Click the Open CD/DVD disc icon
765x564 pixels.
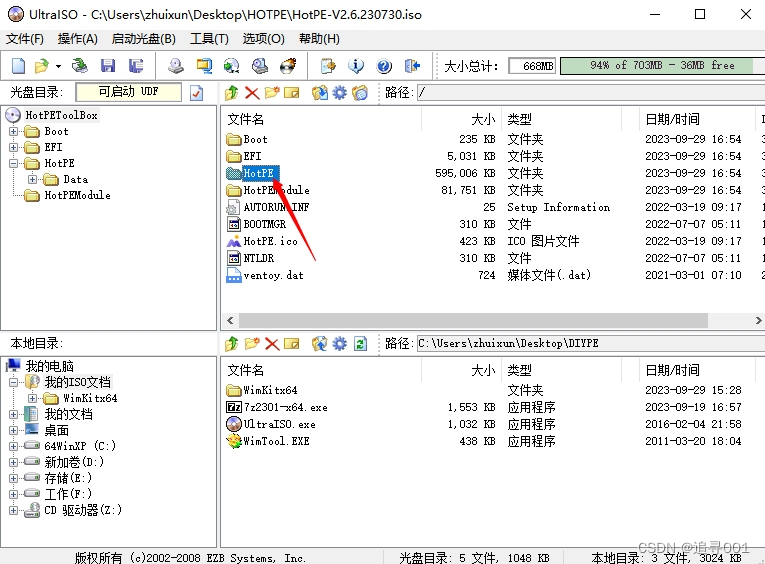pyautogui.click(x=80, y=65)
